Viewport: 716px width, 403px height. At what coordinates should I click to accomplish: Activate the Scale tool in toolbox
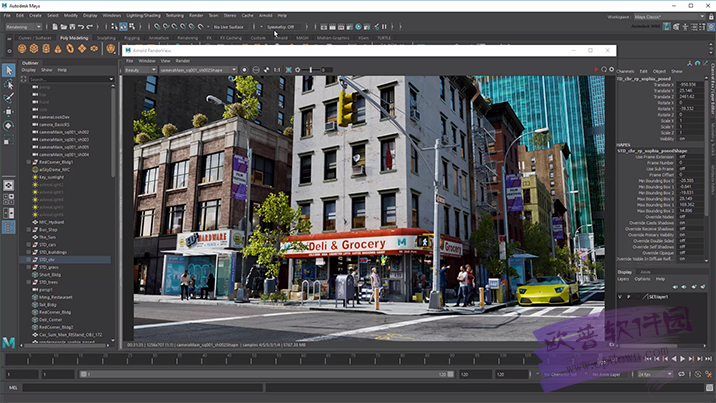[x=9, y=140]
